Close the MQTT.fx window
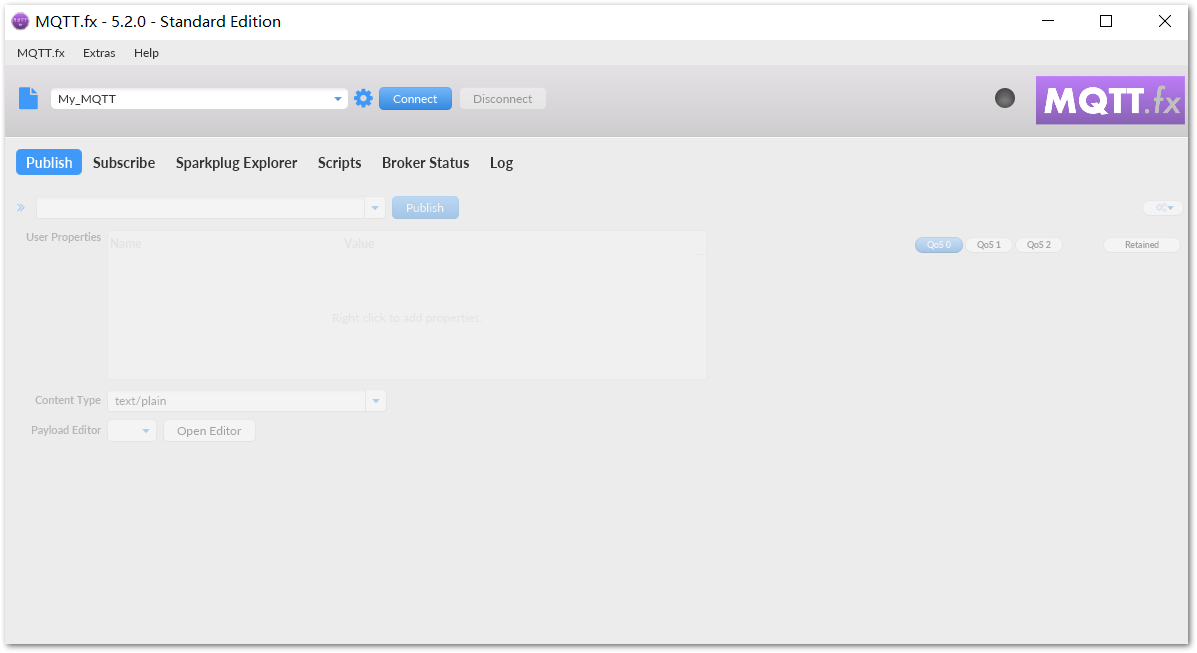The height and width of the screenshot is (653, 1197). point(1164,21)
